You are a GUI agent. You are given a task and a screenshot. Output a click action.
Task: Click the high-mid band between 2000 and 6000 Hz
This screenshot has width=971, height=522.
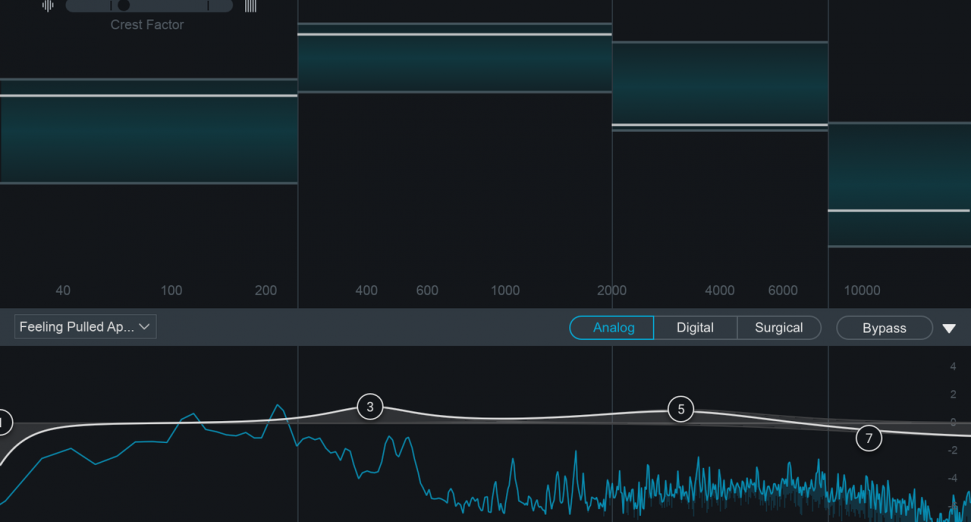tap(720, 85)
